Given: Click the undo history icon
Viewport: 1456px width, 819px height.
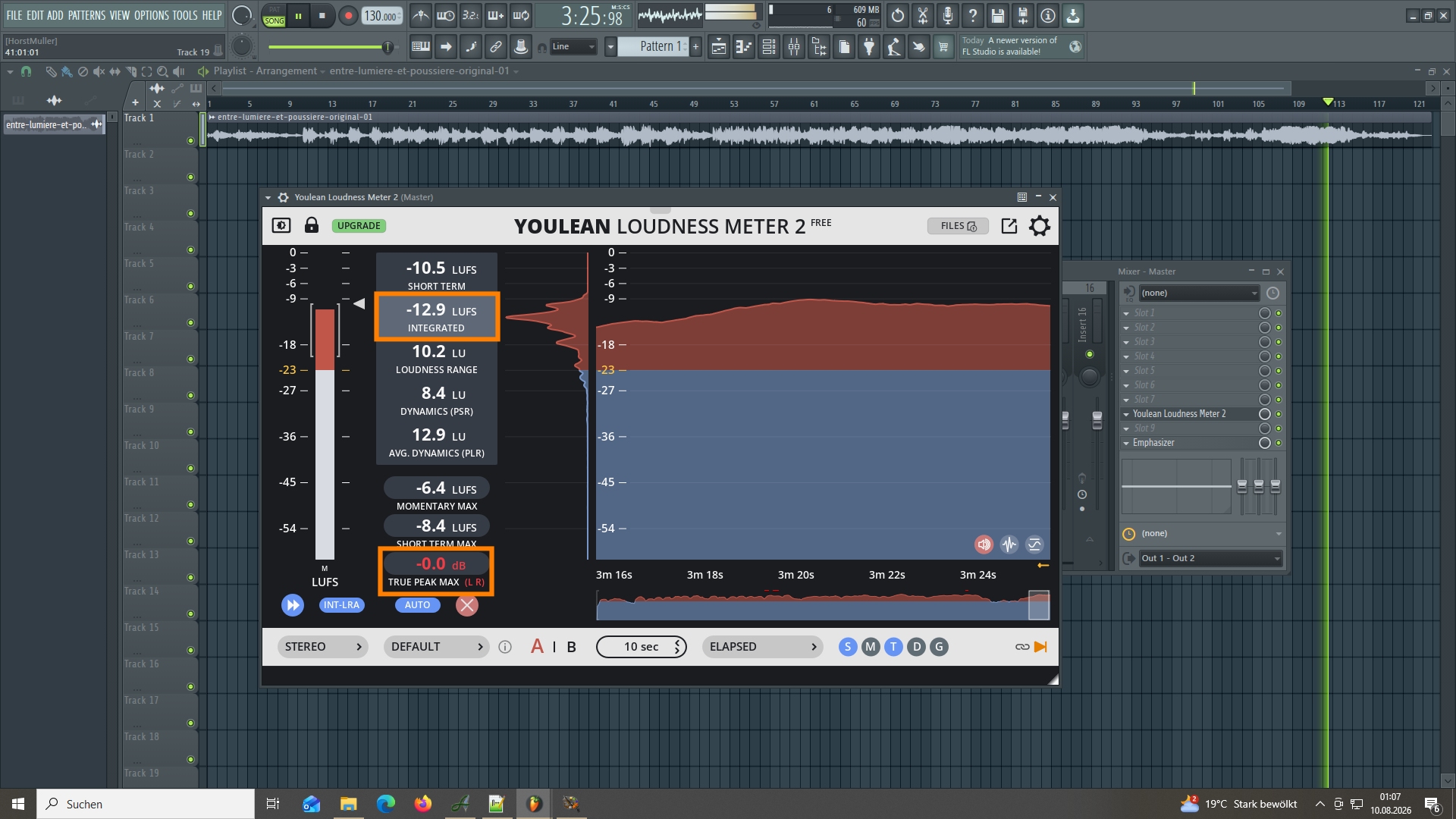Looking at the screenshot, I should point(898,15).
